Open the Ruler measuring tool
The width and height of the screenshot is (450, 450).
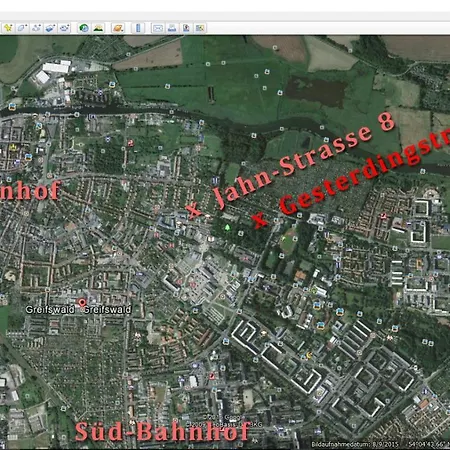point(138,28)
